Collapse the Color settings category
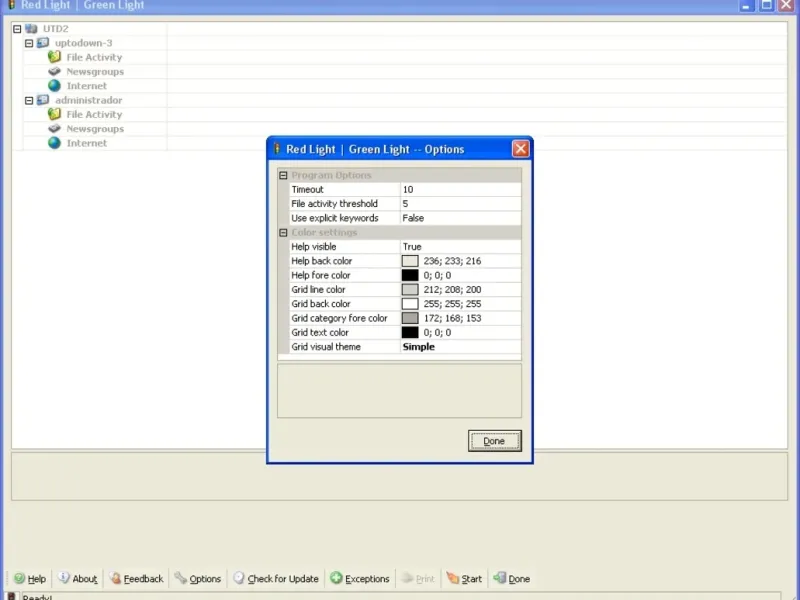 (283, 232)
